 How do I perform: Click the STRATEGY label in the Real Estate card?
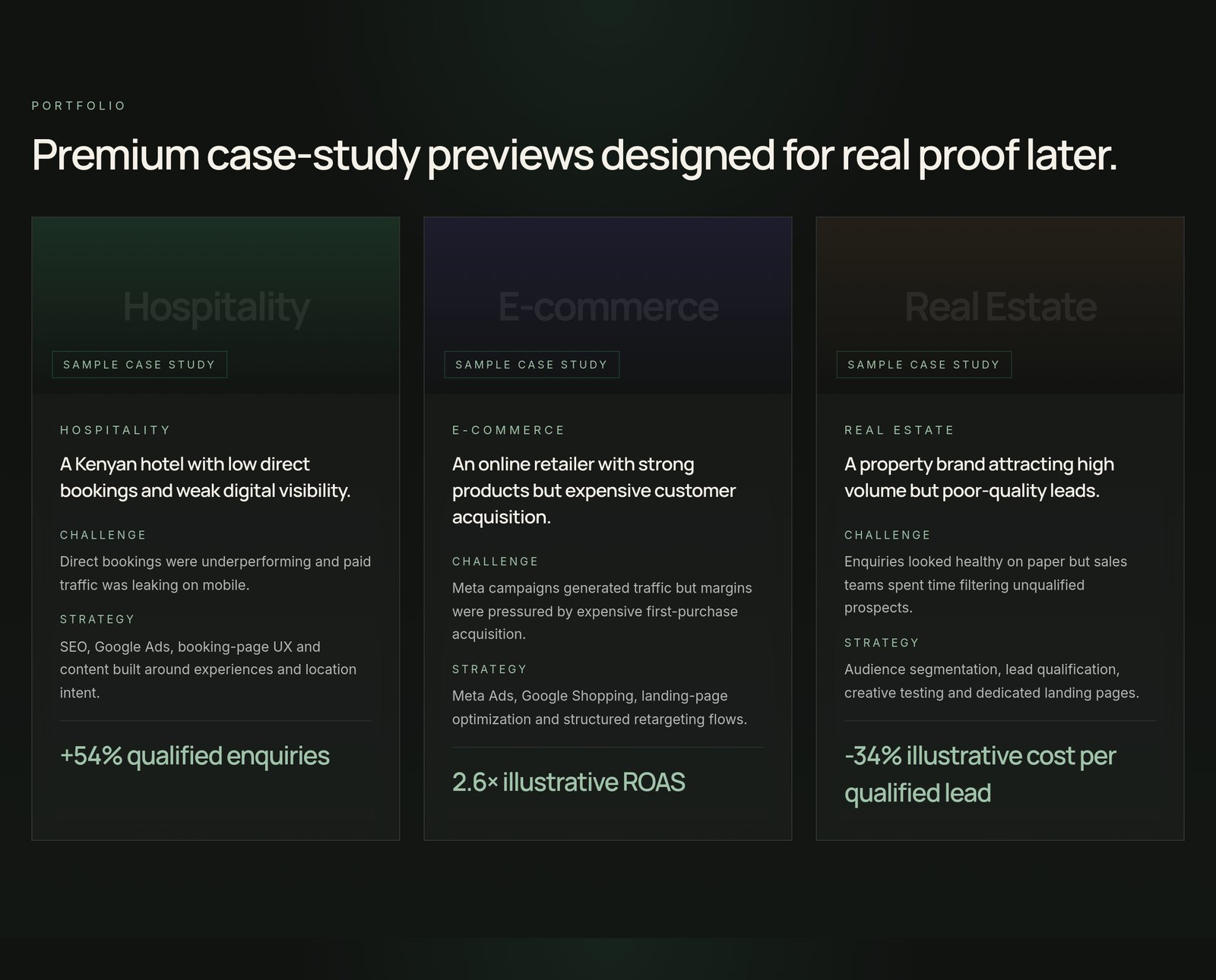pyautogui.click(x=882, y=643)
